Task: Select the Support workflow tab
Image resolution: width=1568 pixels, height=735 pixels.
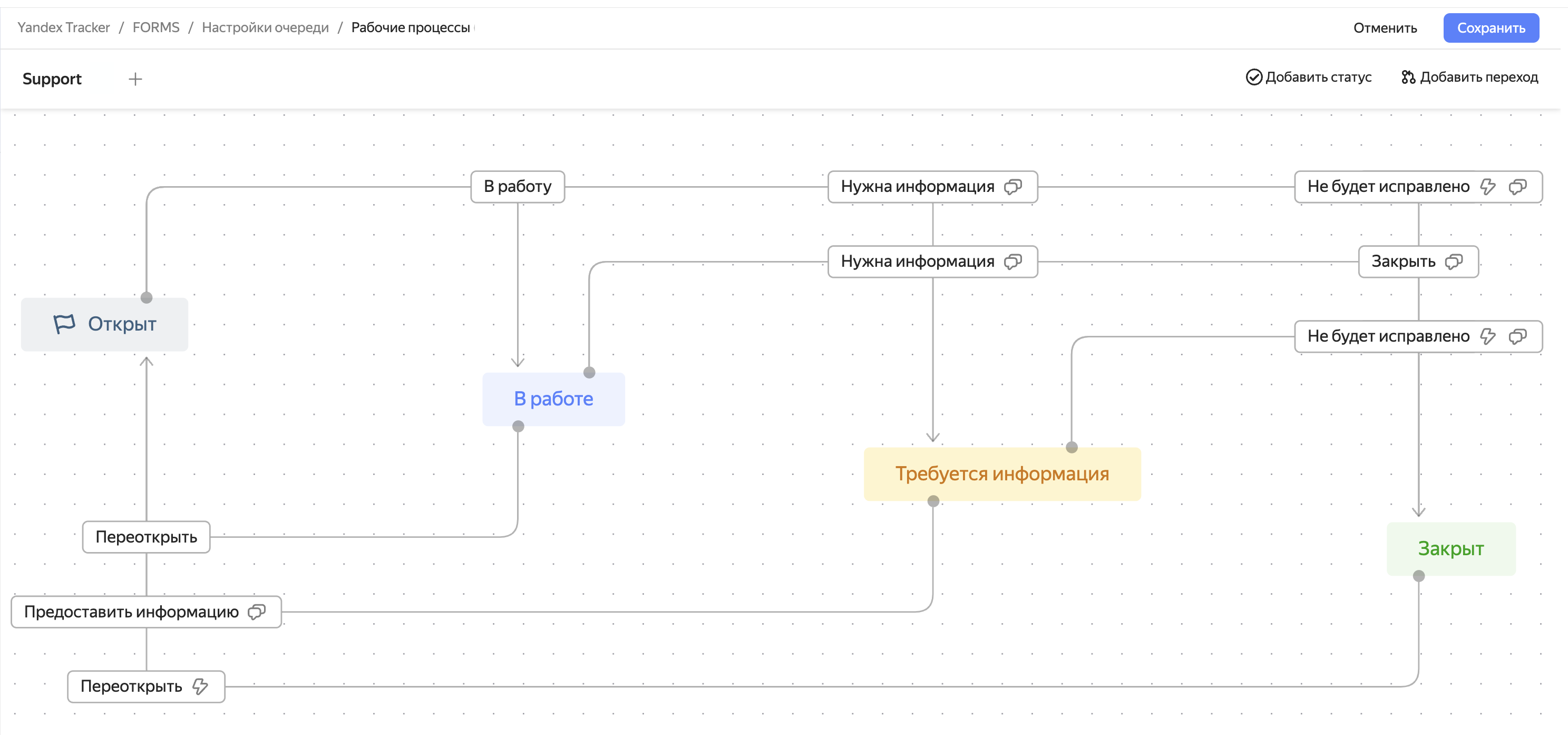Action: [x=52, y=79]
